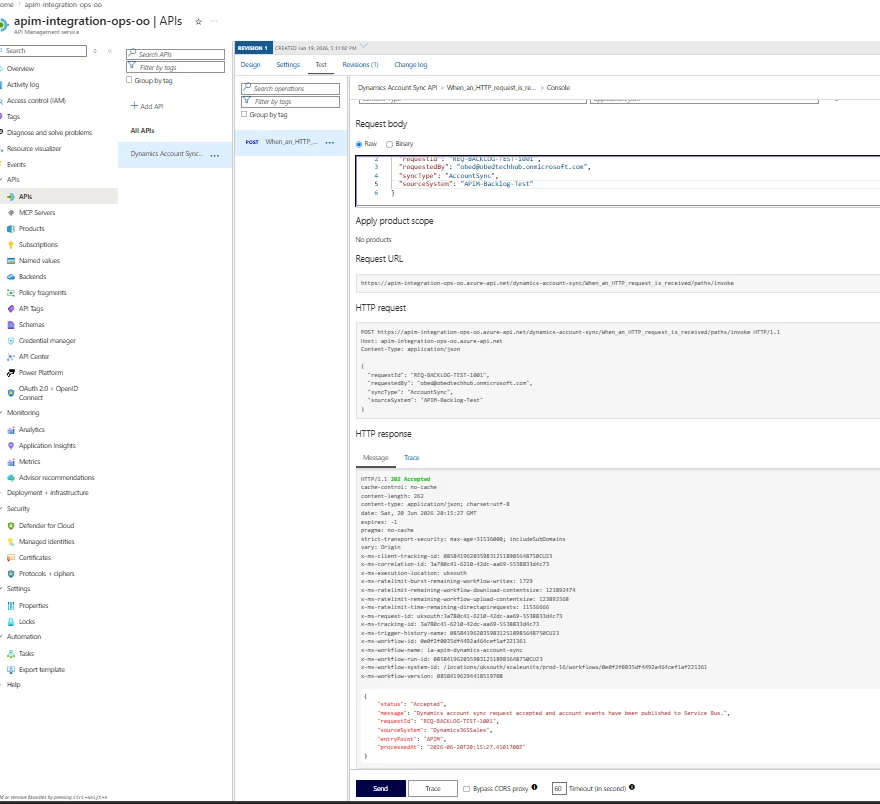Image resolution: width=880 pixels, height=804 pixels.
Task: Click Add API
Action: (147, 106)
